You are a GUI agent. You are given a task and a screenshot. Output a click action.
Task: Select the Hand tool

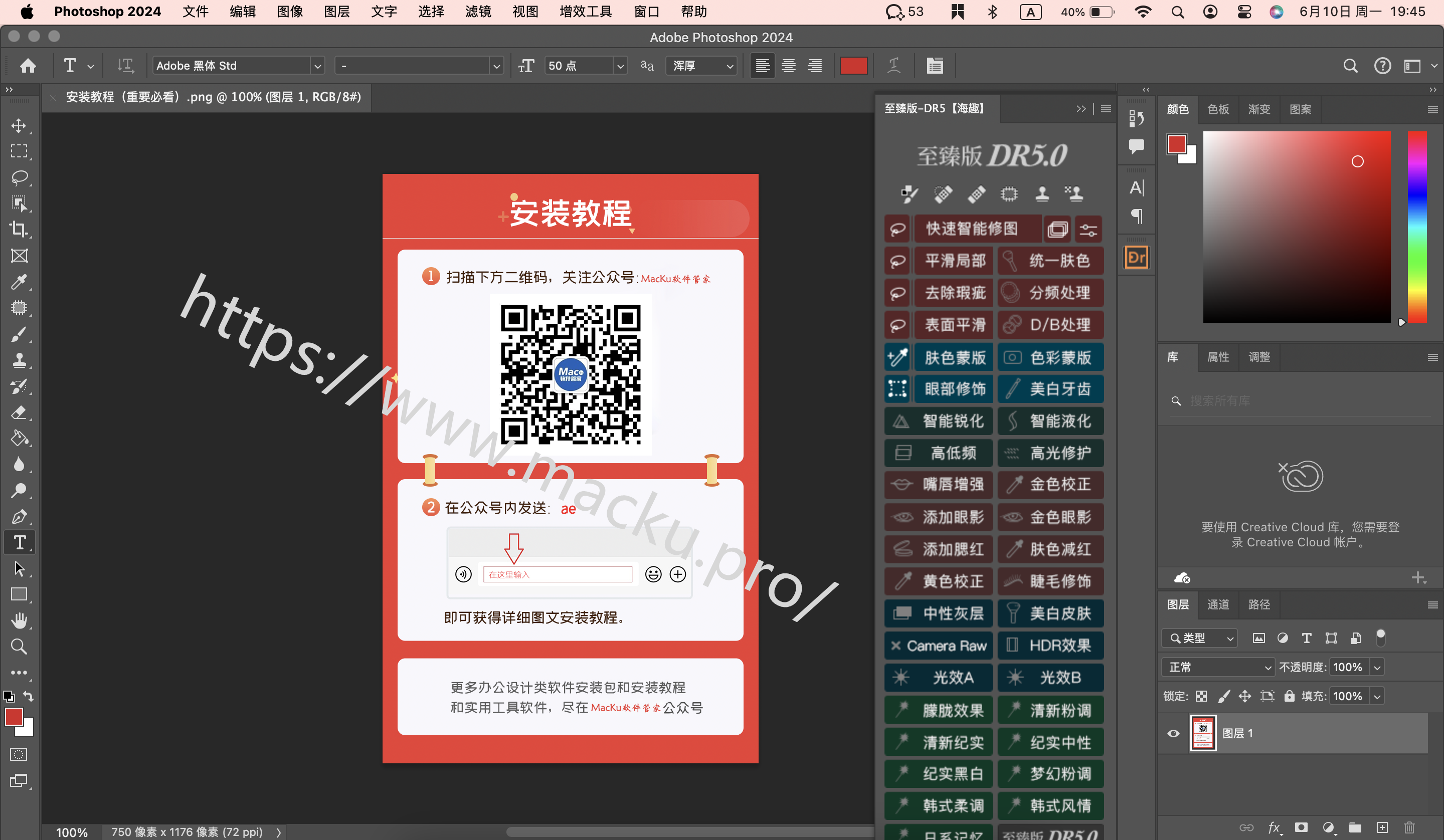tap(20, 620)
